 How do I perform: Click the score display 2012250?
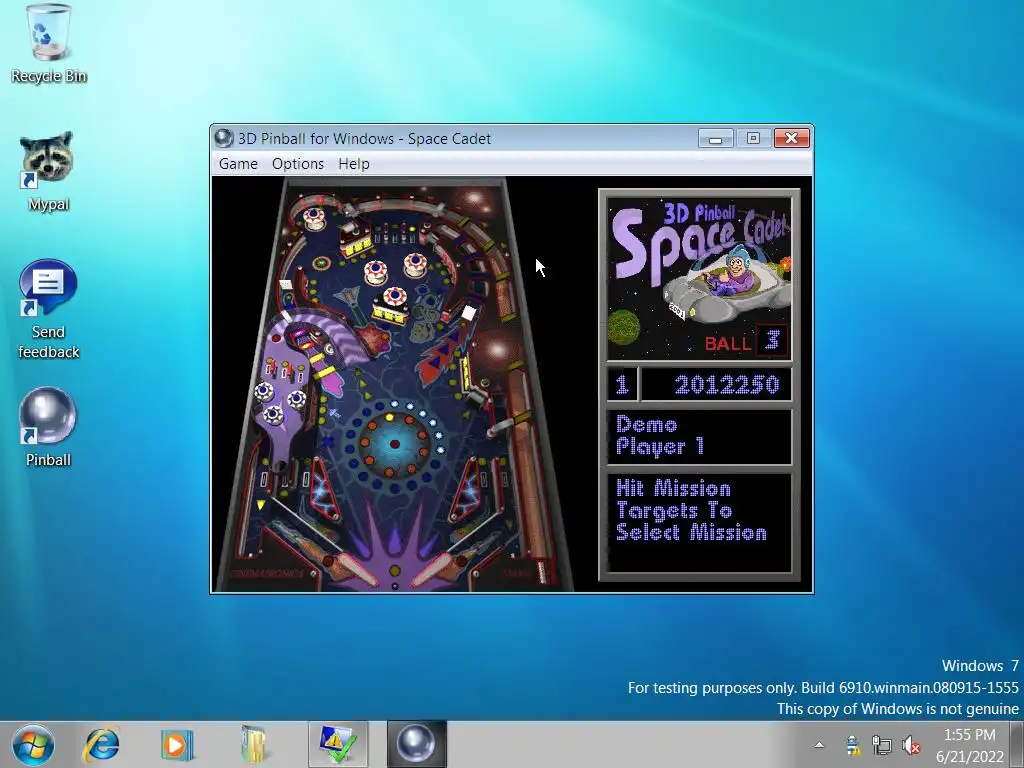click(x=717, y=384)
